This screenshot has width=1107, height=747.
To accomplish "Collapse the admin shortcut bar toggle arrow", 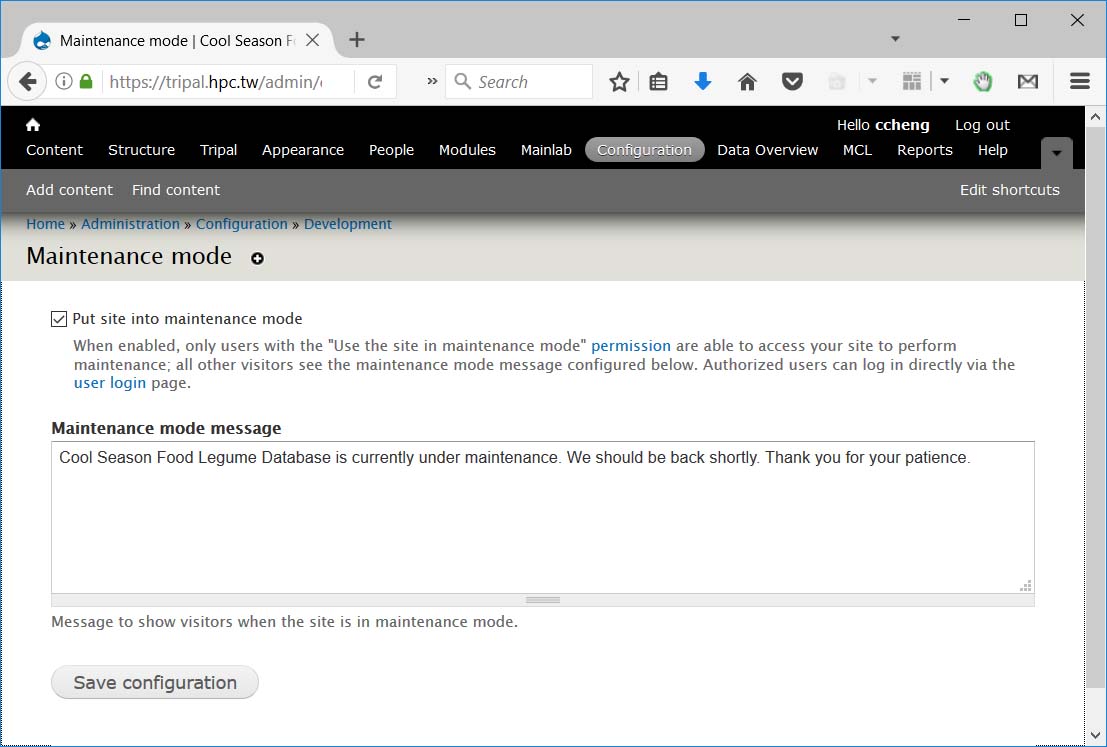I will [x=1056, y=153].
